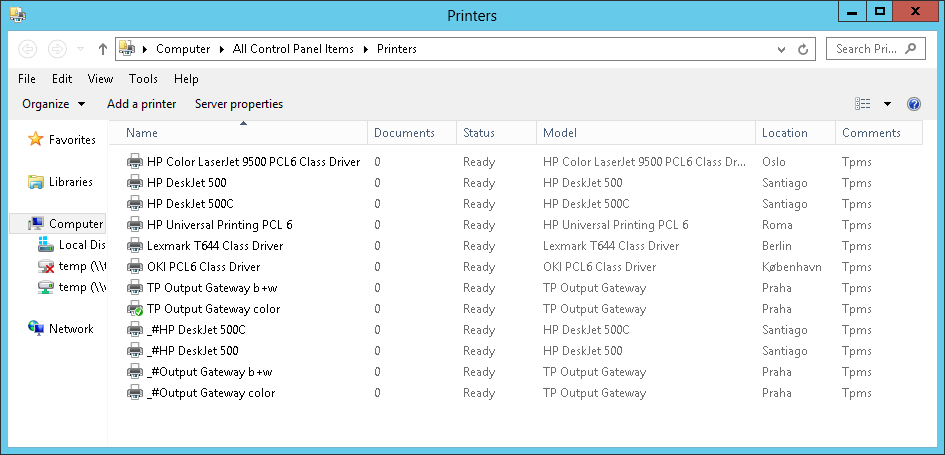
Task: Click All Control Panel Items breadcrumb
Action: point(293,49)
